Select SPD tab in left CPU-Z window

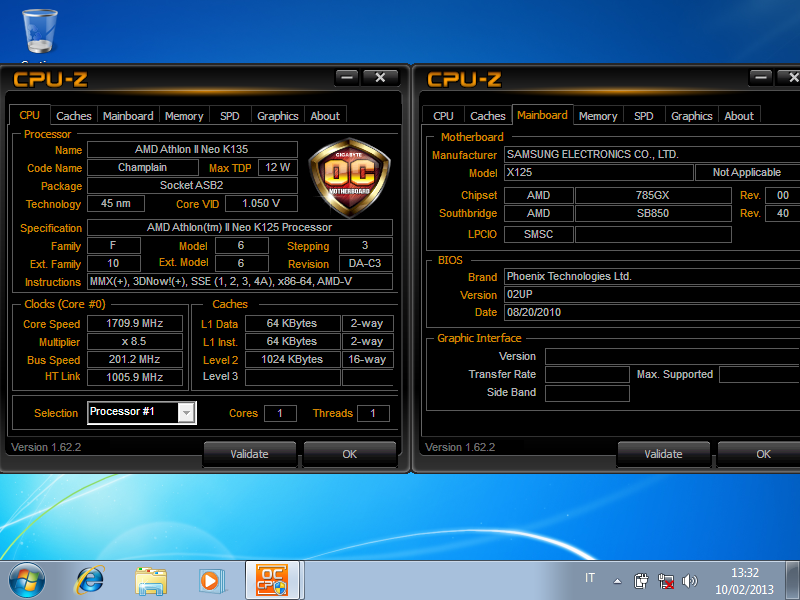230,116
